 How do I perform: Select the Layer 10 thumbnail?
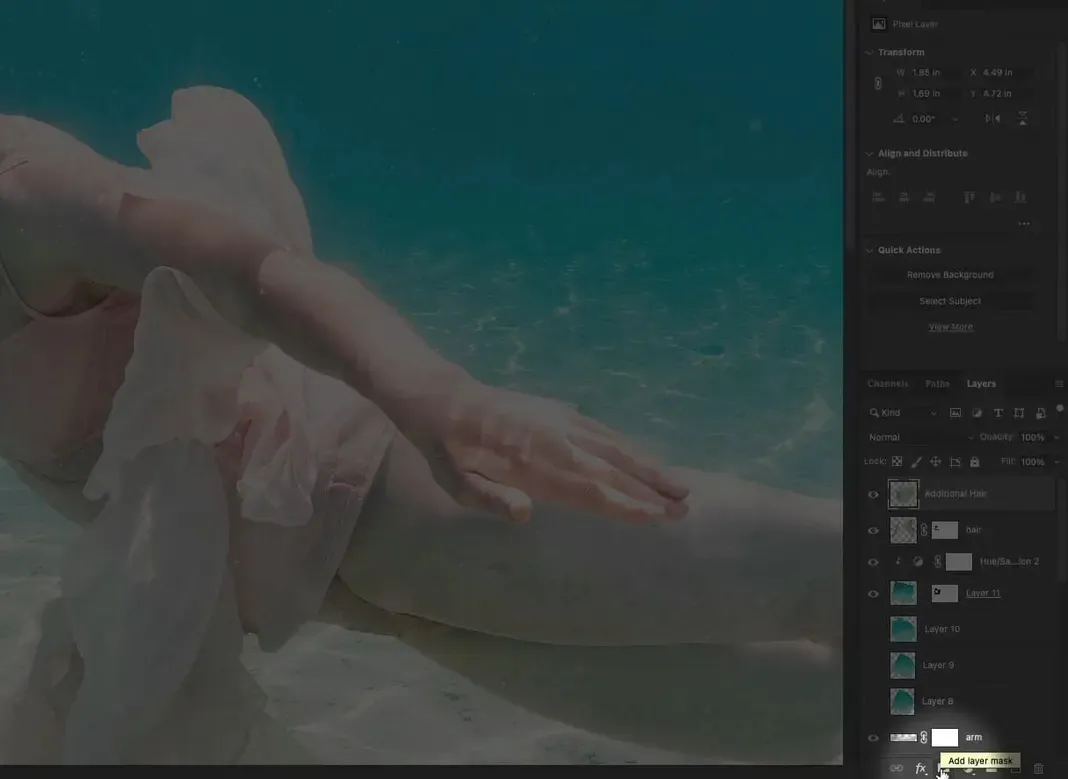coord(903,629)
